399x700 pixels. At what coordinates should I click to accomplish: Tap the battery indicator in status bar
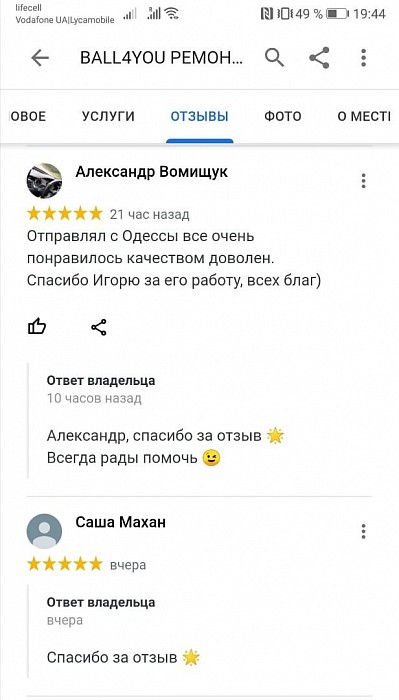[337, 14]
